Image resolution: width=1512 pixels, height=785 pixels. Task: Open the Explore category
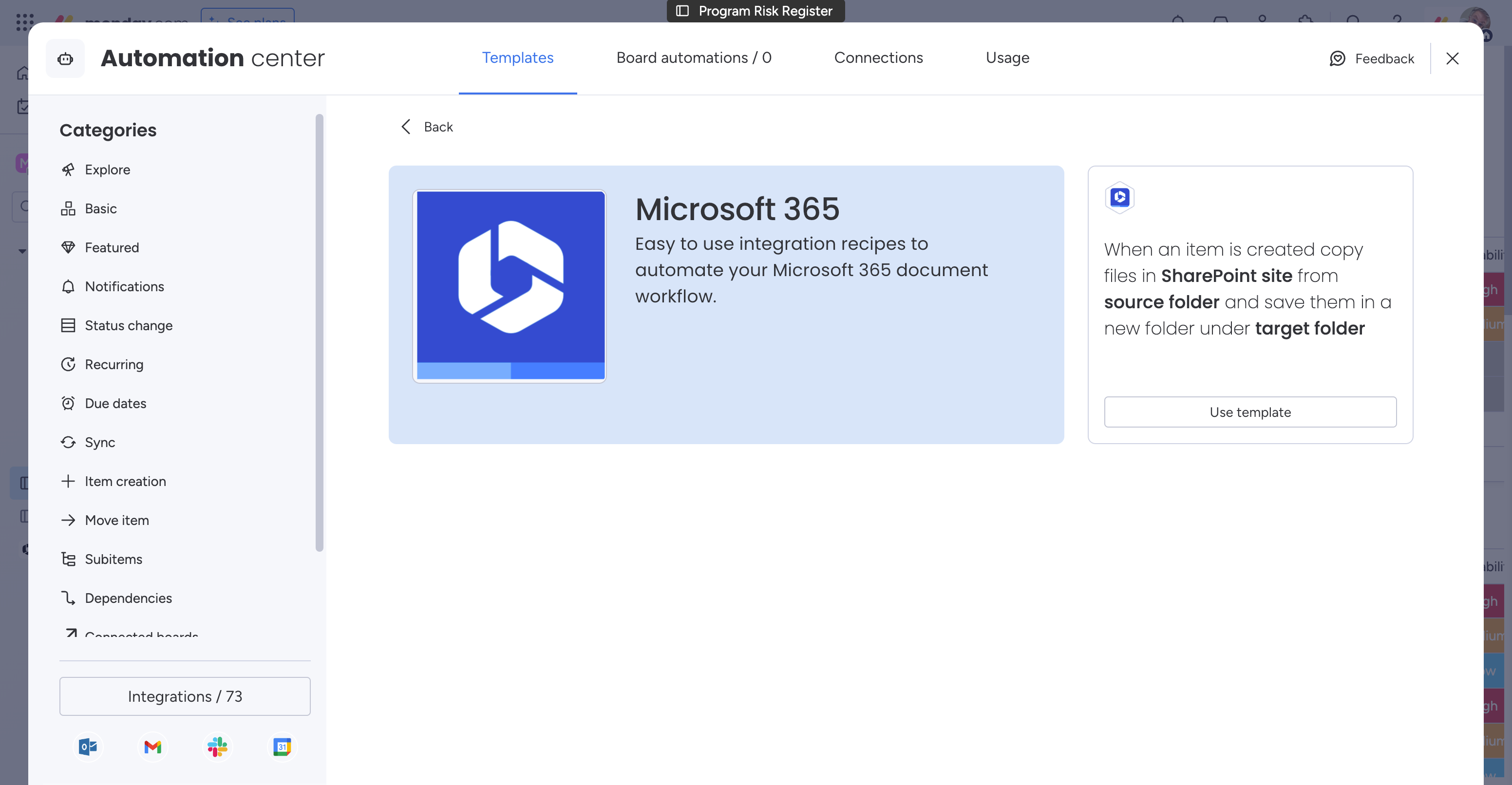pos(107,169)
